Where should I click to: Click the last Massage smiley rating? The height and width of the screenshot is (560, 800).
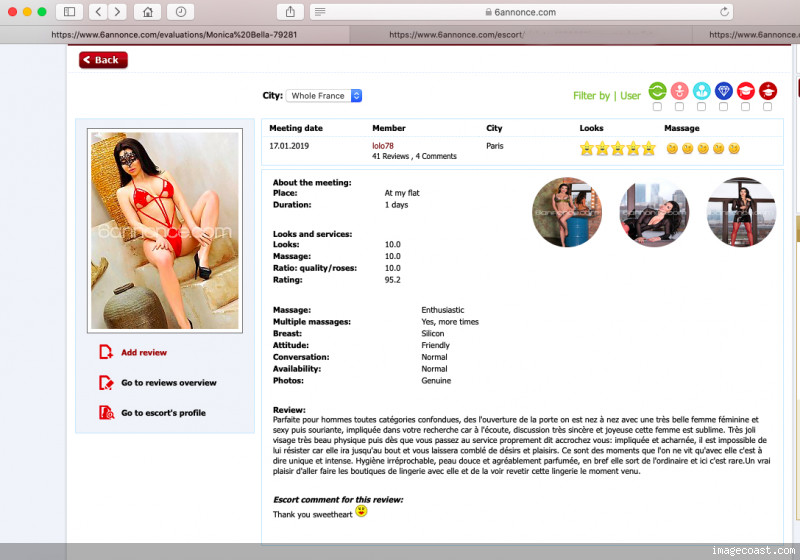click(x=734, y=148)
